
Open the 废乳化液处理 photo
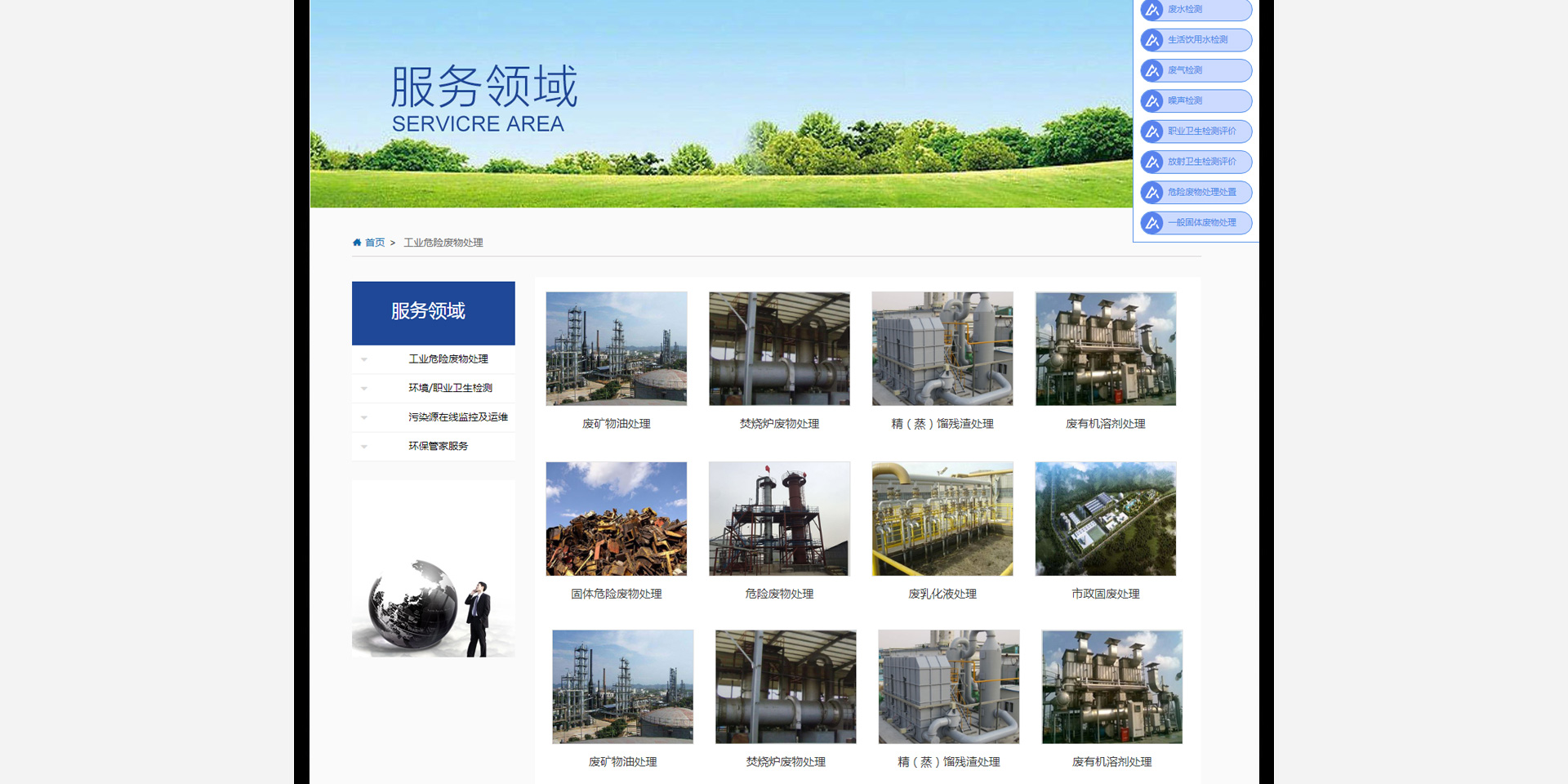[x=942, y=519]
